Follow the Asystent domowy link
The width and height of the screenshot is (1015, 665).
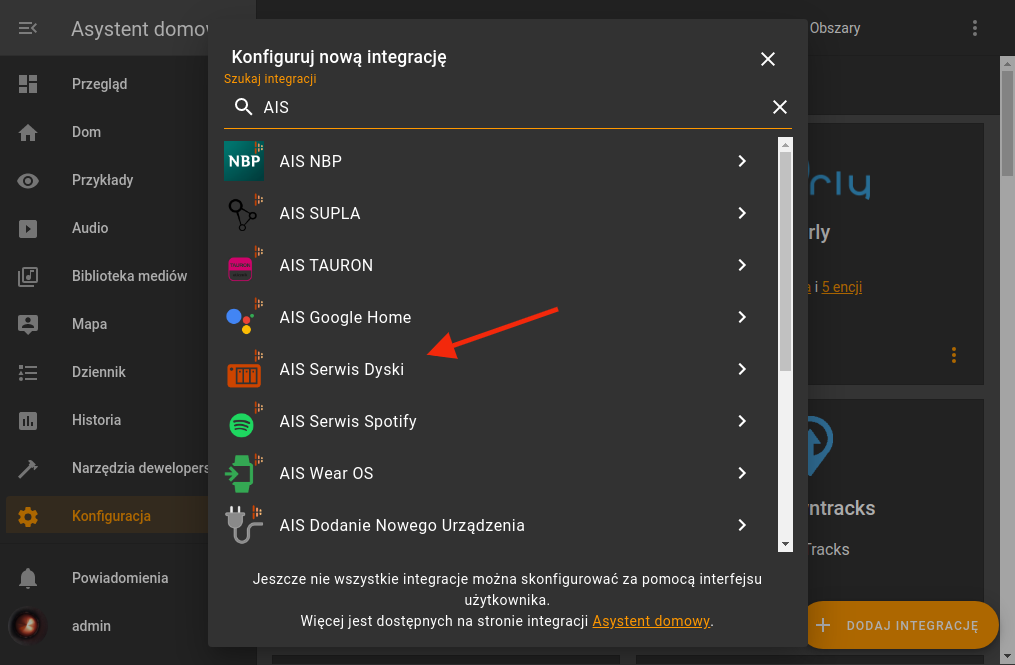tap(651, 621)
